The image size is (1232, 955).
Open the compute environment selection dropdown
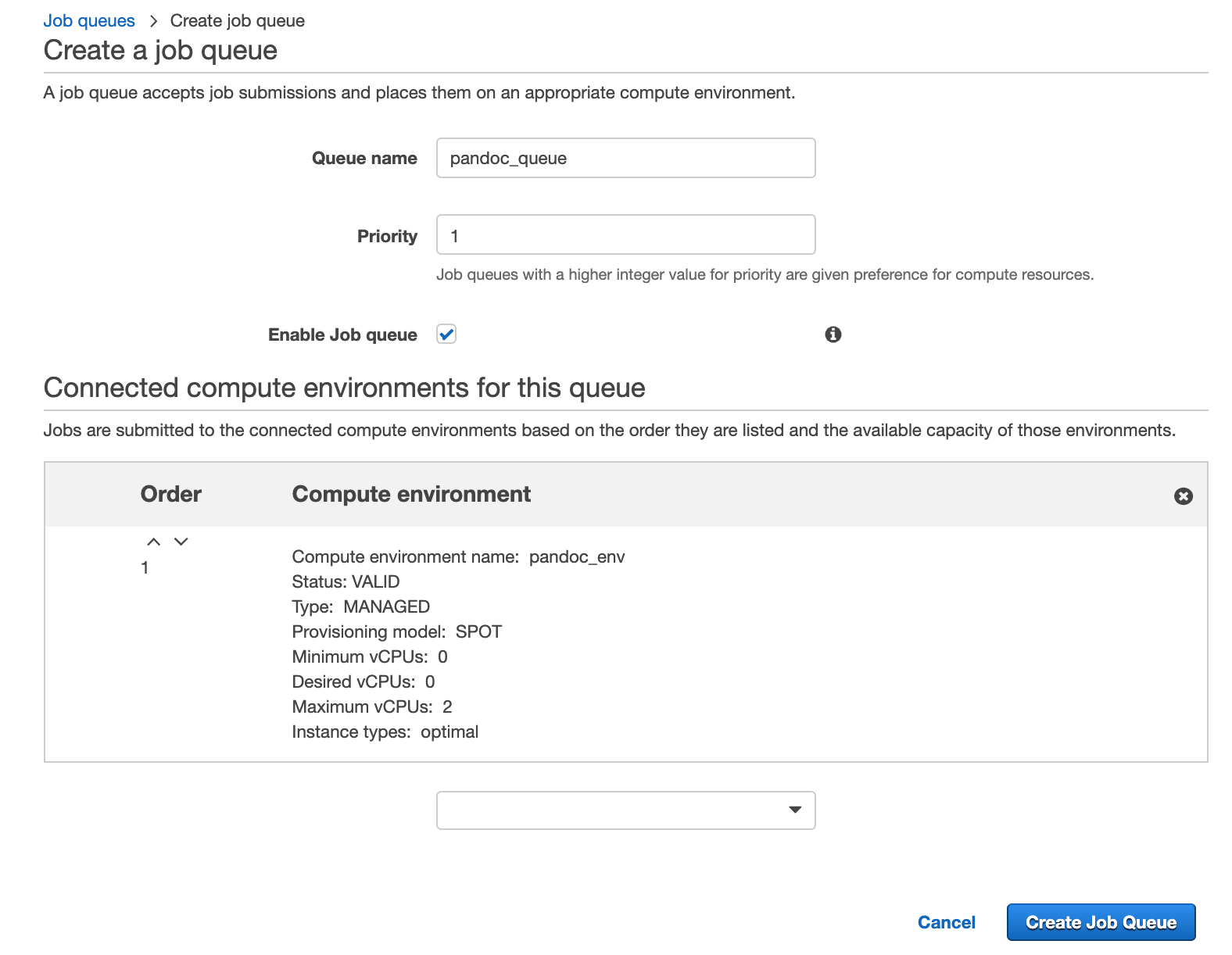coord(626,810)
